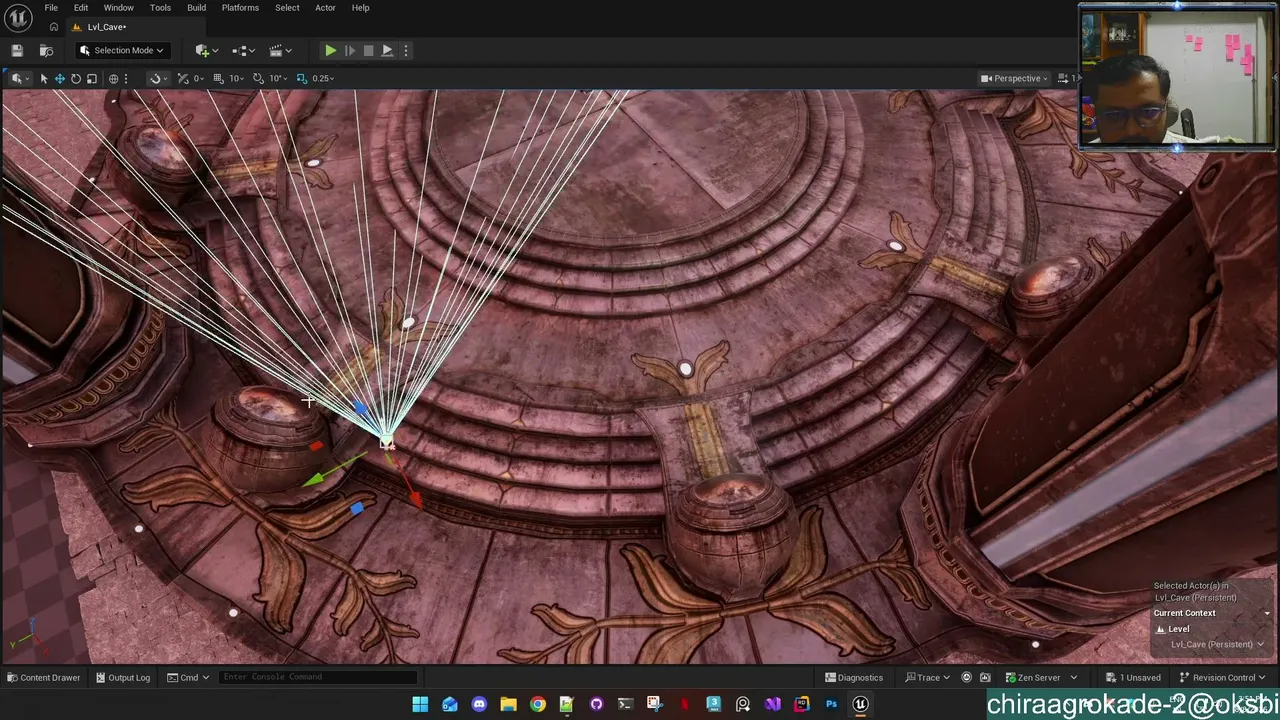Open the Trace dropdown

tap(927, 677)
